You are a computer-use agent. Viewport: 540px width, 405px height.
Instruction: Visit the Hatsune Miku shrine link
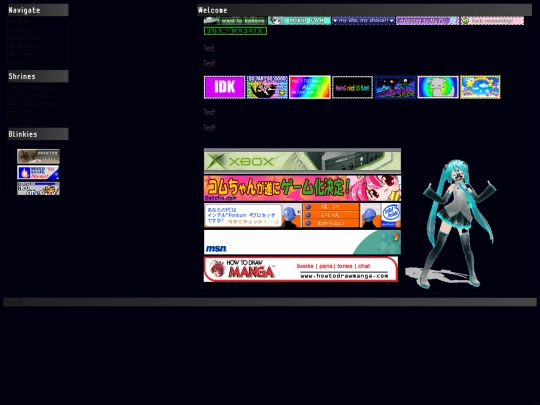click(34, 87)
